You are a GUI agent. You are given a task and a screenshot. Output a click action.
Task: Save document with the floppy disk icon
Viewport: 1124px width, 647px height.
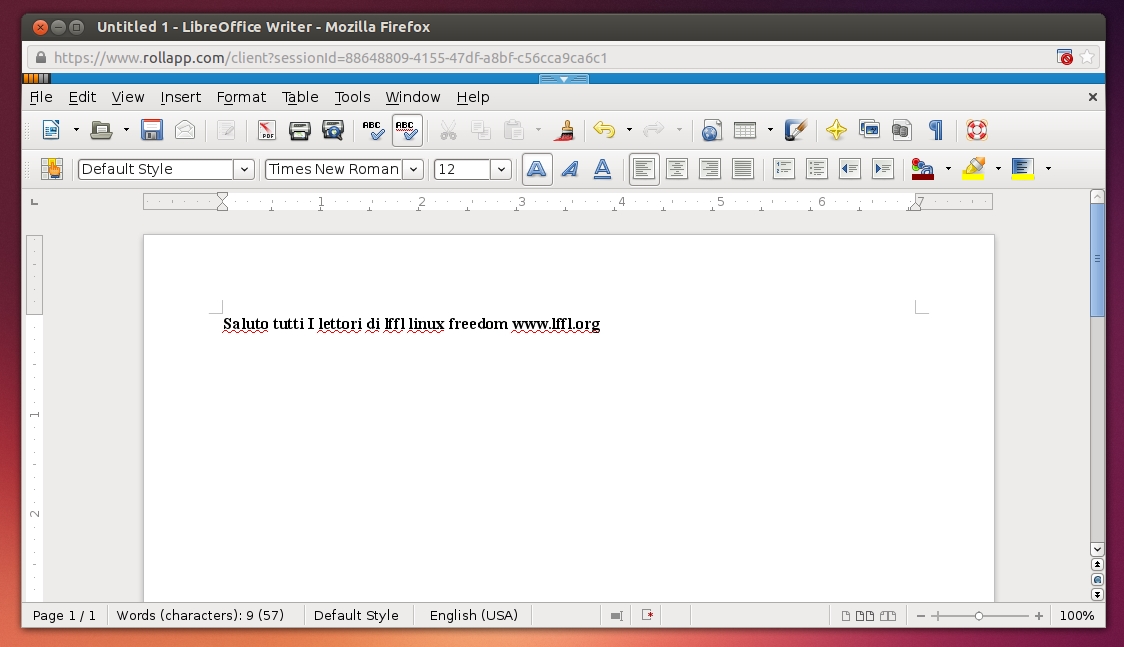151,130
